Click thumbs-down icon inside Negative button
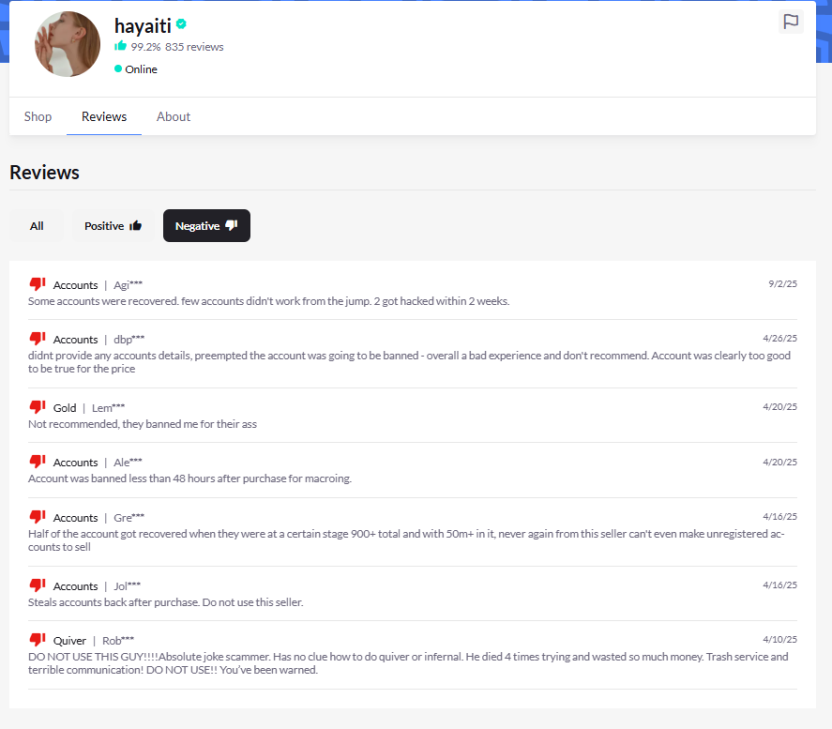Viewport: 832px width, 729px height. click(231, 225)
